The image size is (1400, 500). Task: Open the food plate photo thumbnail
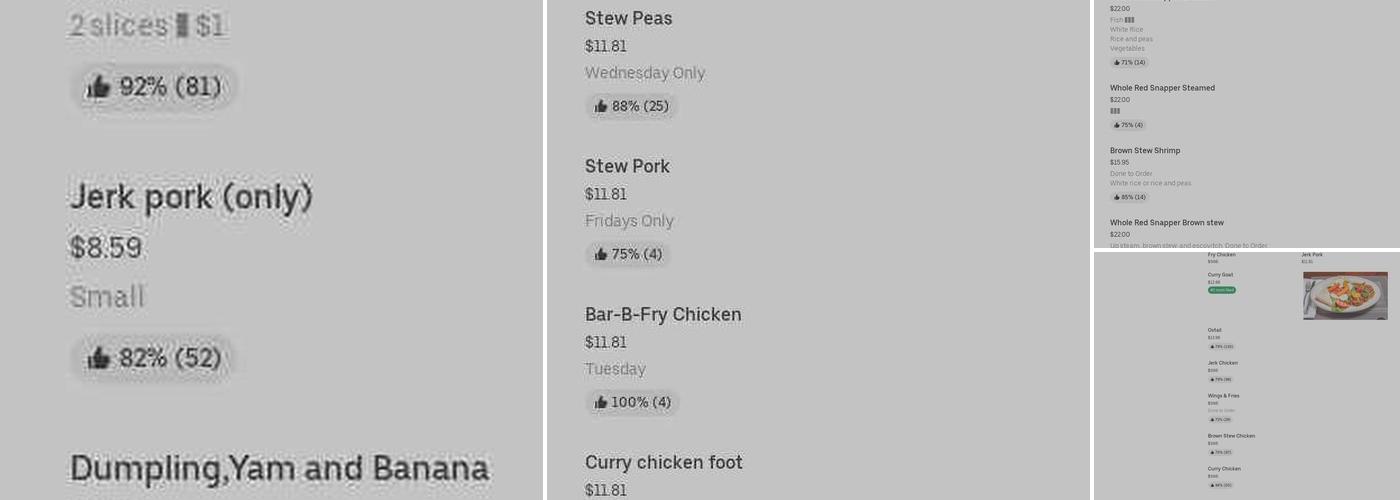(1345, 295)
